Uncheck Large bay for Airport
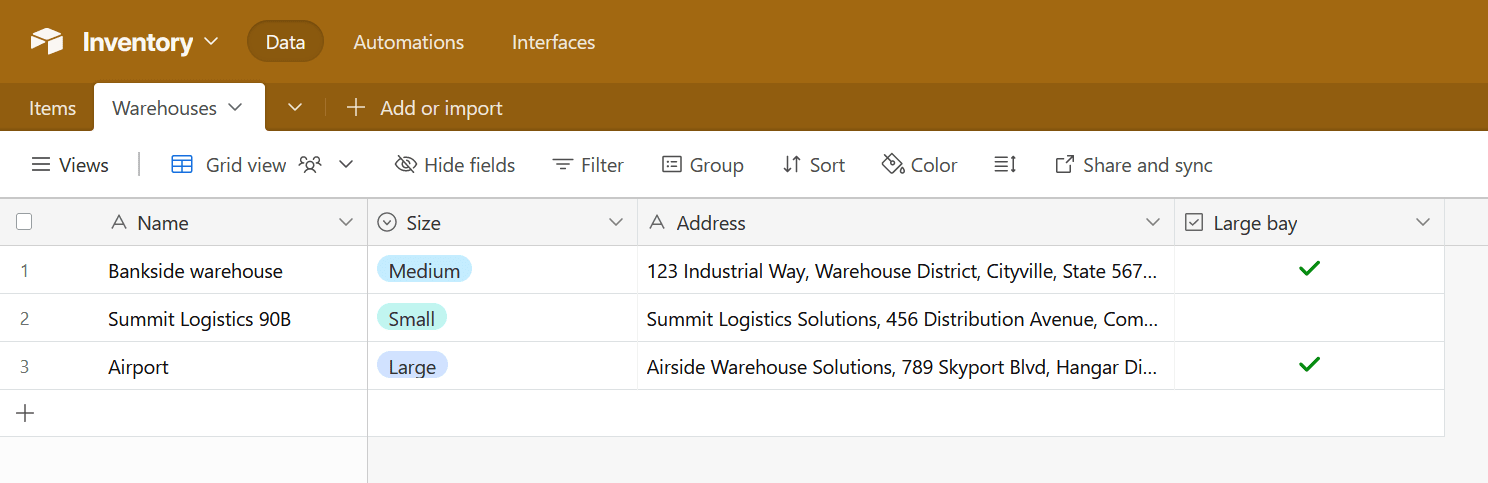This screenshot has width=1488, height=483. point(1309,364)
